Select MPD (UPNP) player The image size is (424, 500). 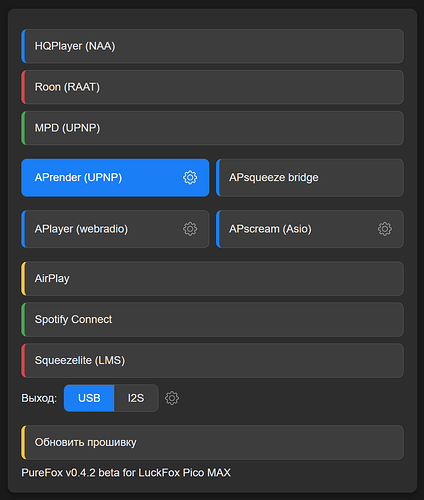212,128
